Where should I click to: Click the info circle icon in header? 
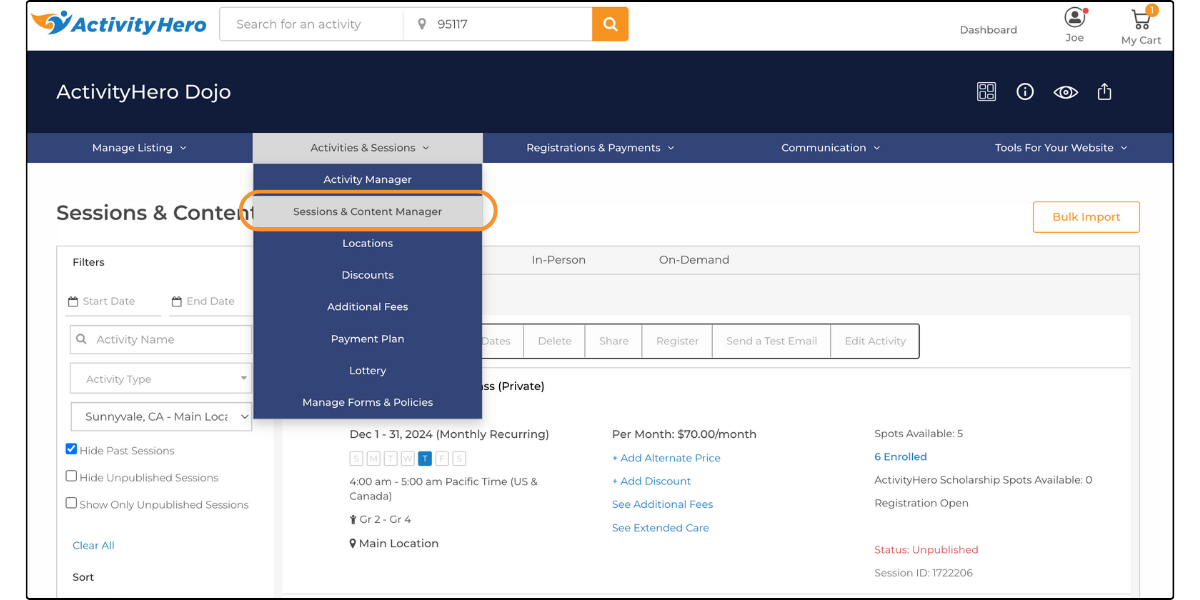(x=1025, y=92)
